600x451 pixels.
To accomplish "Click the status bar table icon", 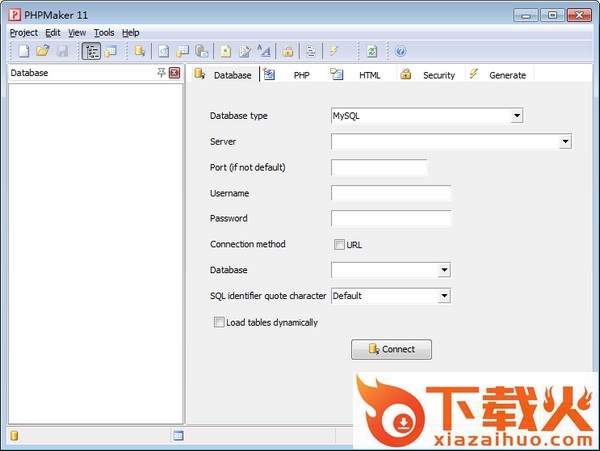I will (x=178, y=436).
